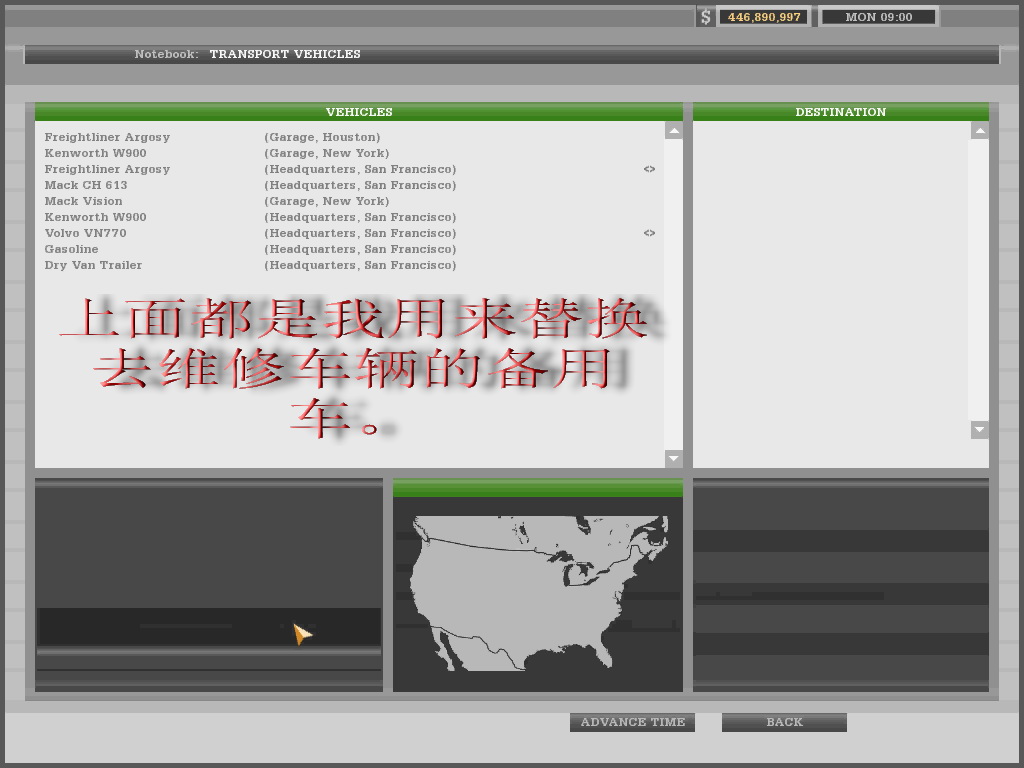Select the Volvo VN770 vehicle row
1024x768 pixels.
click(349, 233)
